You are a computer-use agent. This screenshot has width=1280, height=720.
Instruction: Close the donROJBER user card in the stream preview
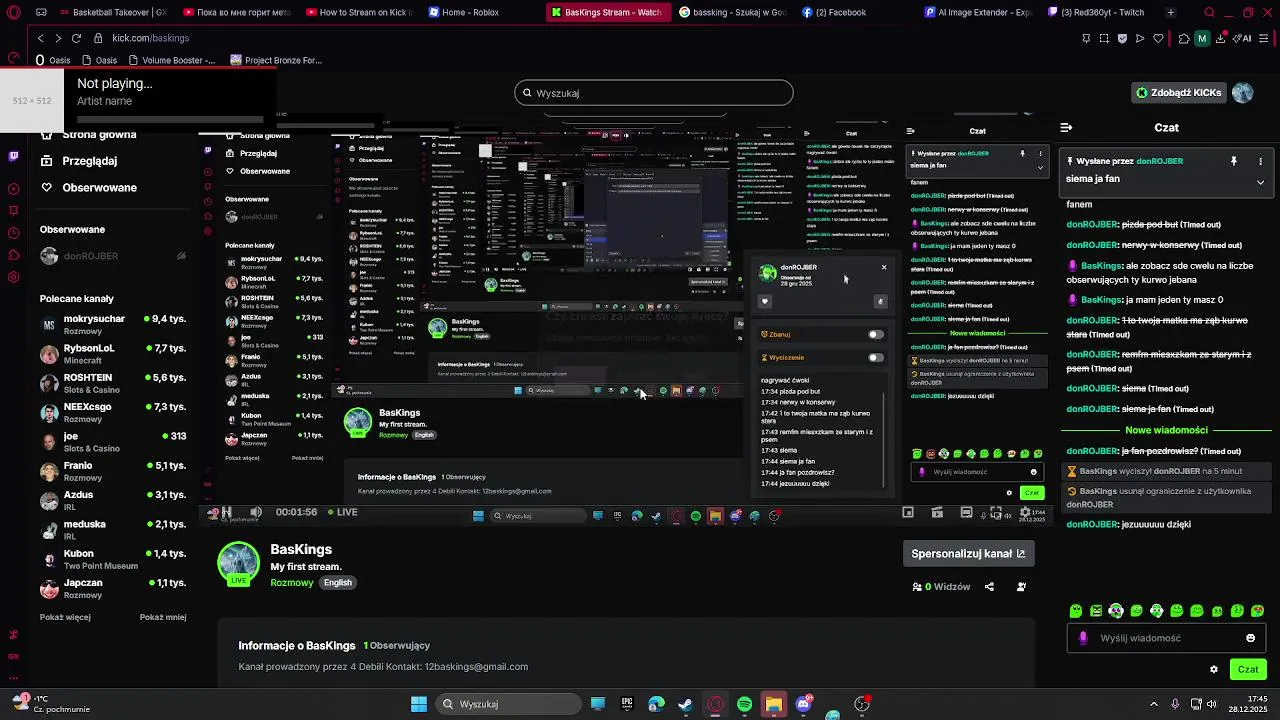pyautogui.click(x=884, y=267)
